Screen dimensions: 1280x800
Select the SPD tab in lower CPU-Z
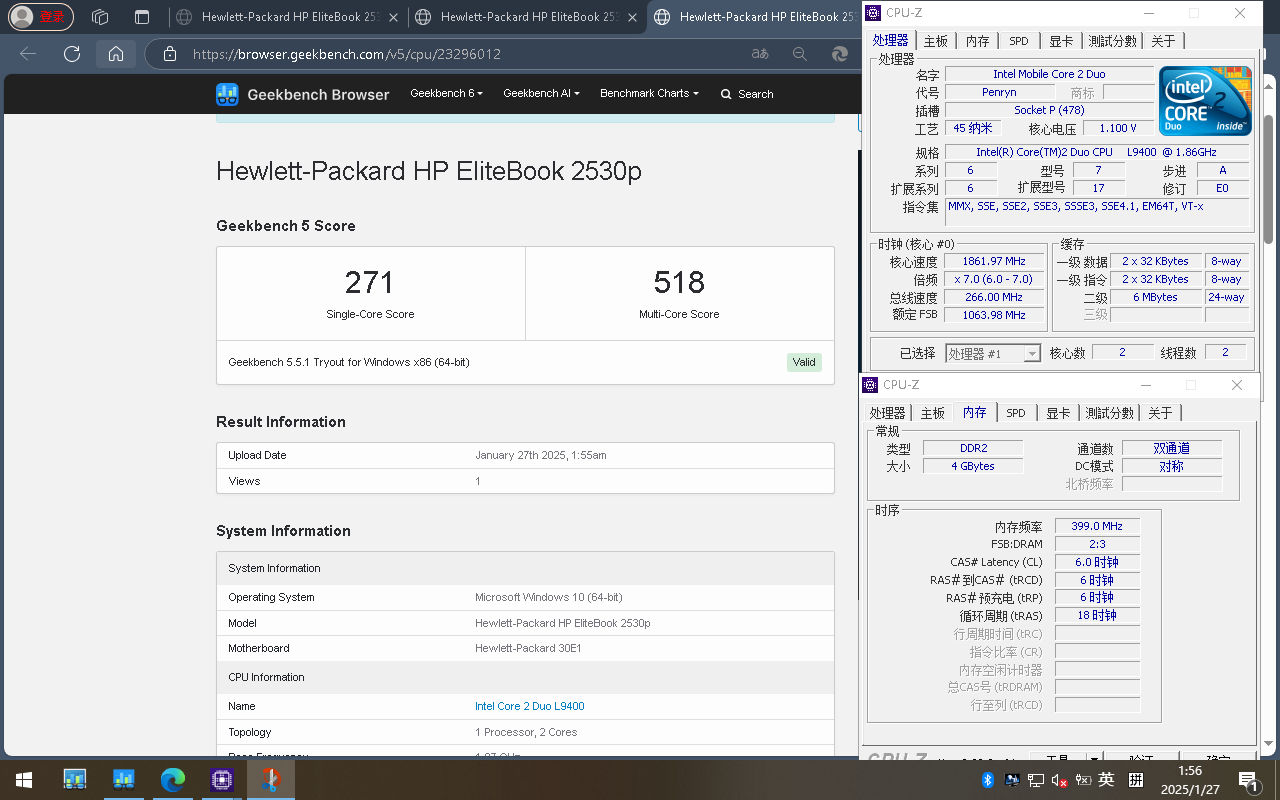pyautogui.click(x=1016, y=413)
